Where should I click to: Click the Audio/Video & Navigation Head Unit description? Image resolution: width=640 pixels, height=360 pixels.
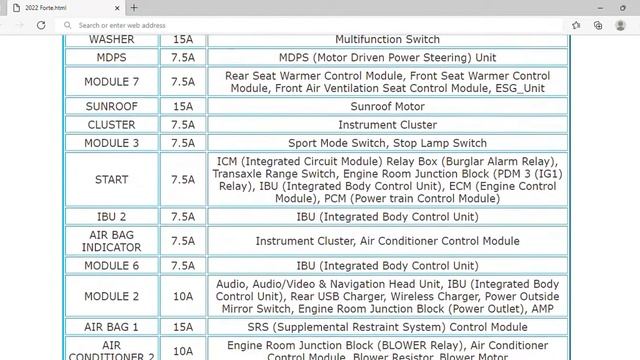pyautogui.click(x=387, y=296)
